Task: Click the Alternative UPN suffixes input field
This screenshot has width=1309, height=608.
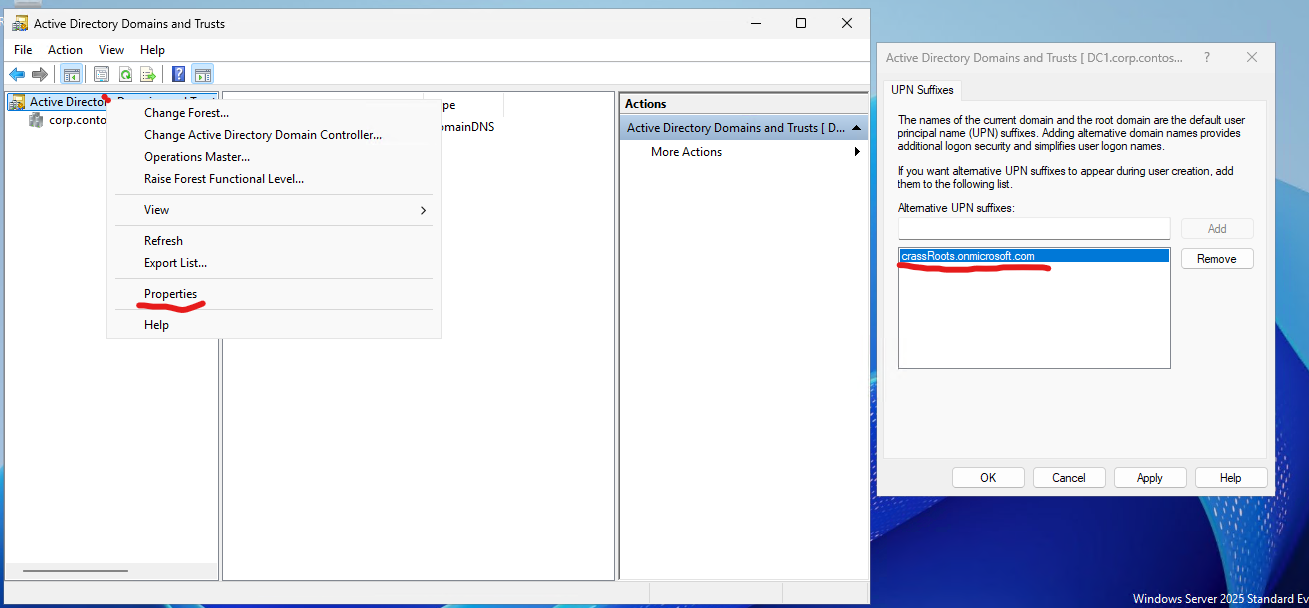Action: pos(1034,228)
